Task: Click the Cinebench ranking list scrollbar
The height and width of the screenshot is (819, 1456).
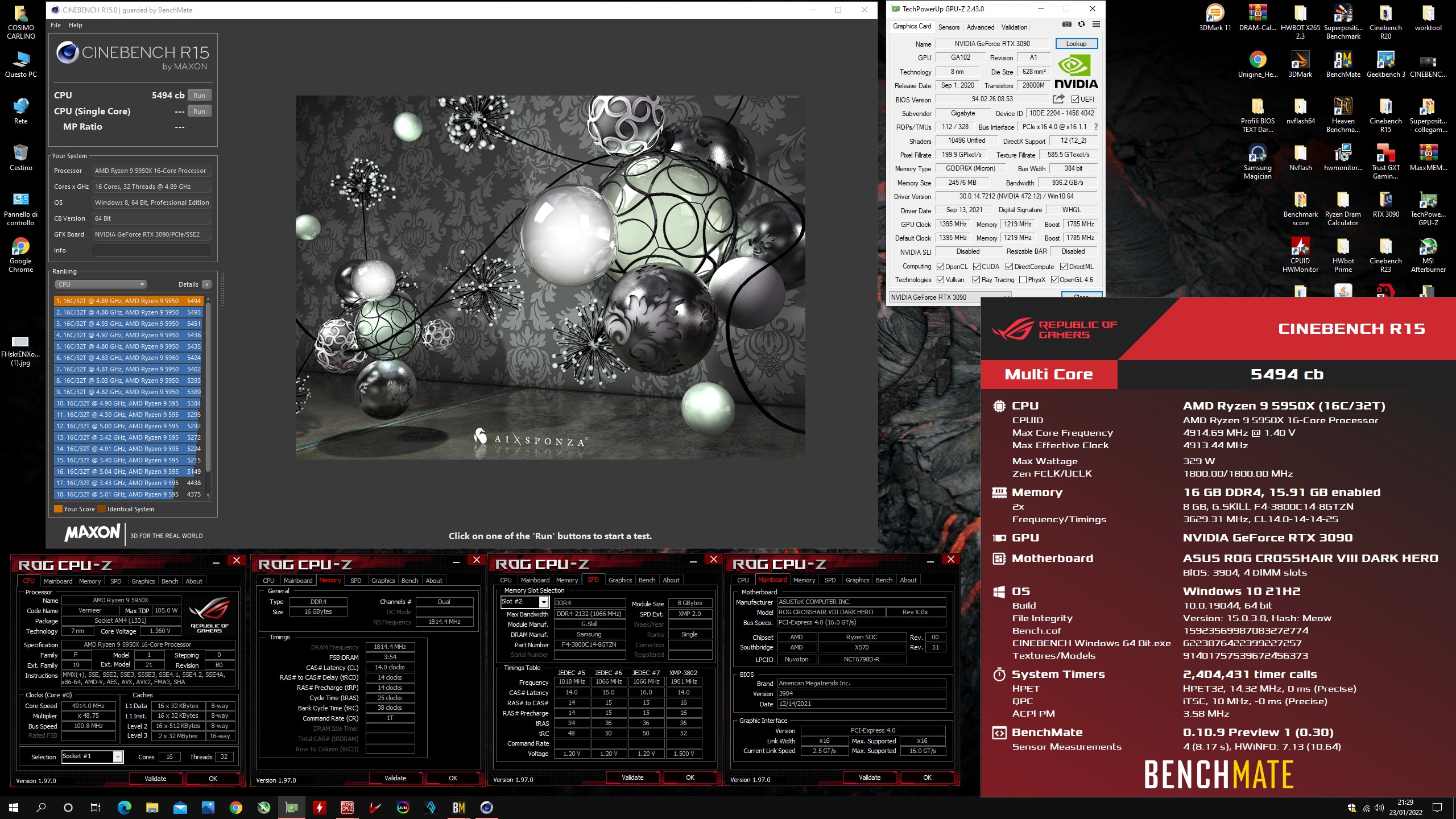Action: click(208, 387)
